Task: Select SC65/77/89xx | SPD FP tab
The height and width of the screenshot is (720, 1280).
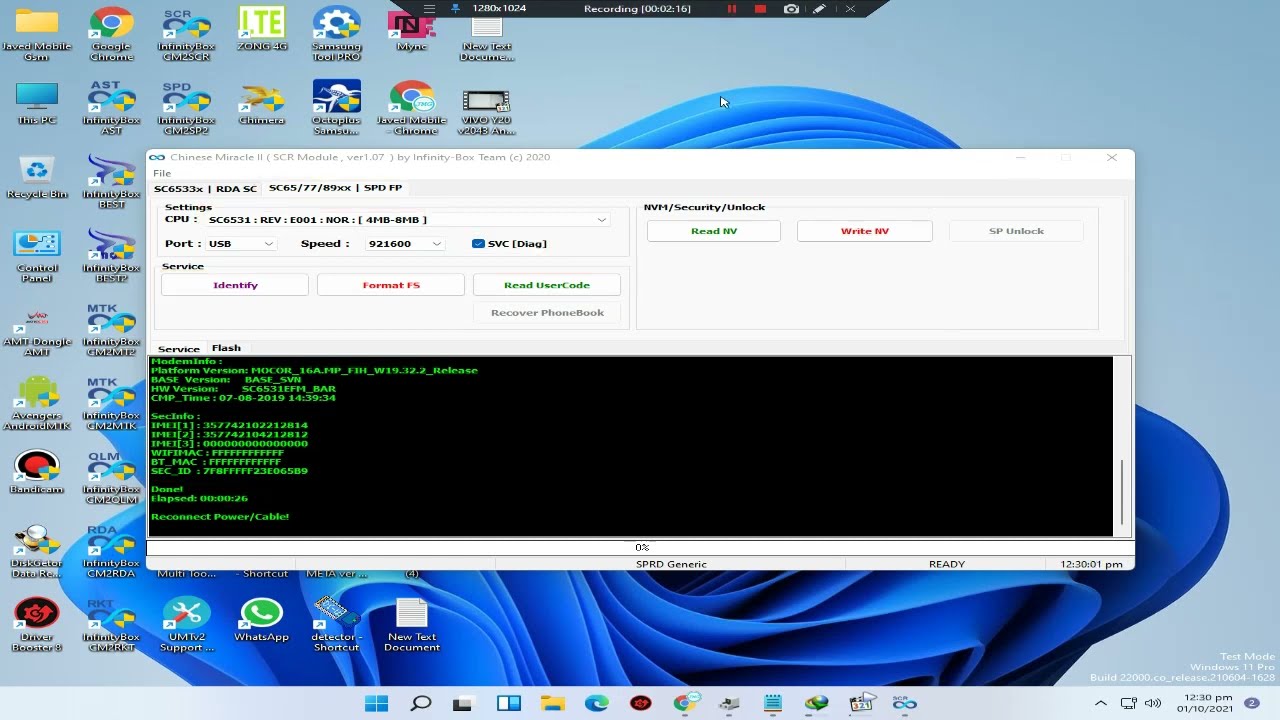Action: 335,188
